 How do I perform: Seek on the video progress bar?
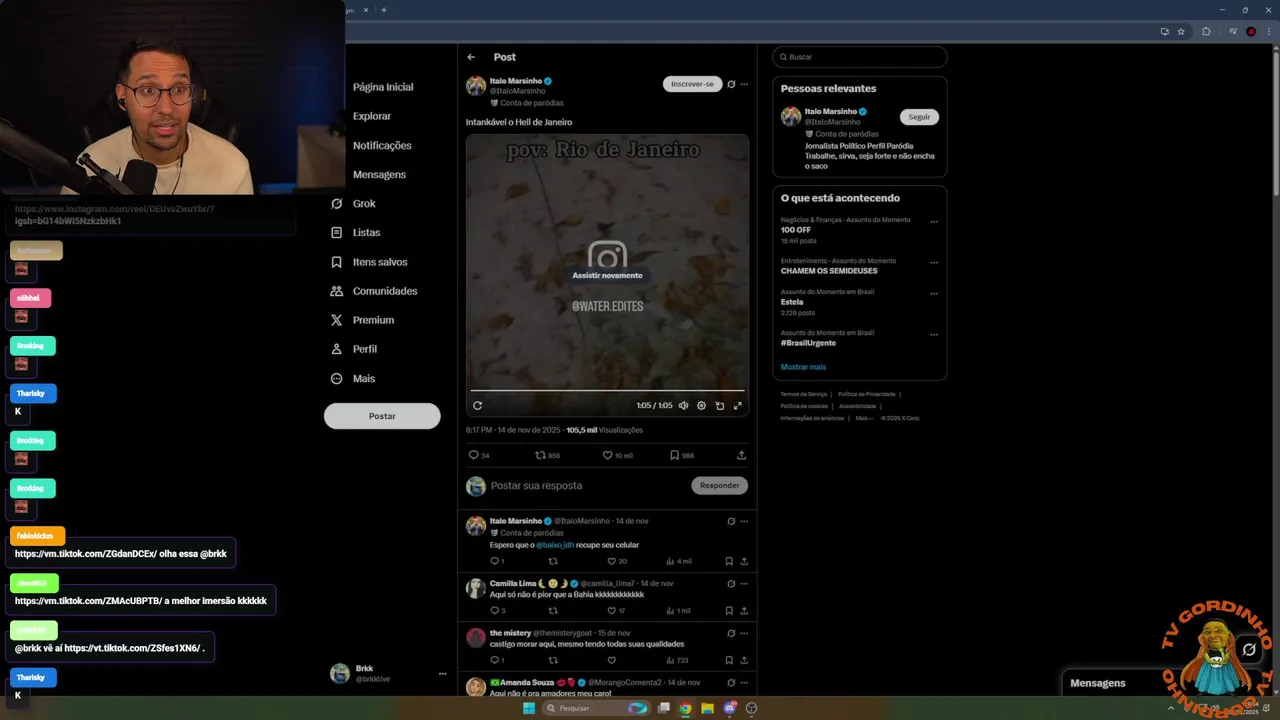[607, 390]
